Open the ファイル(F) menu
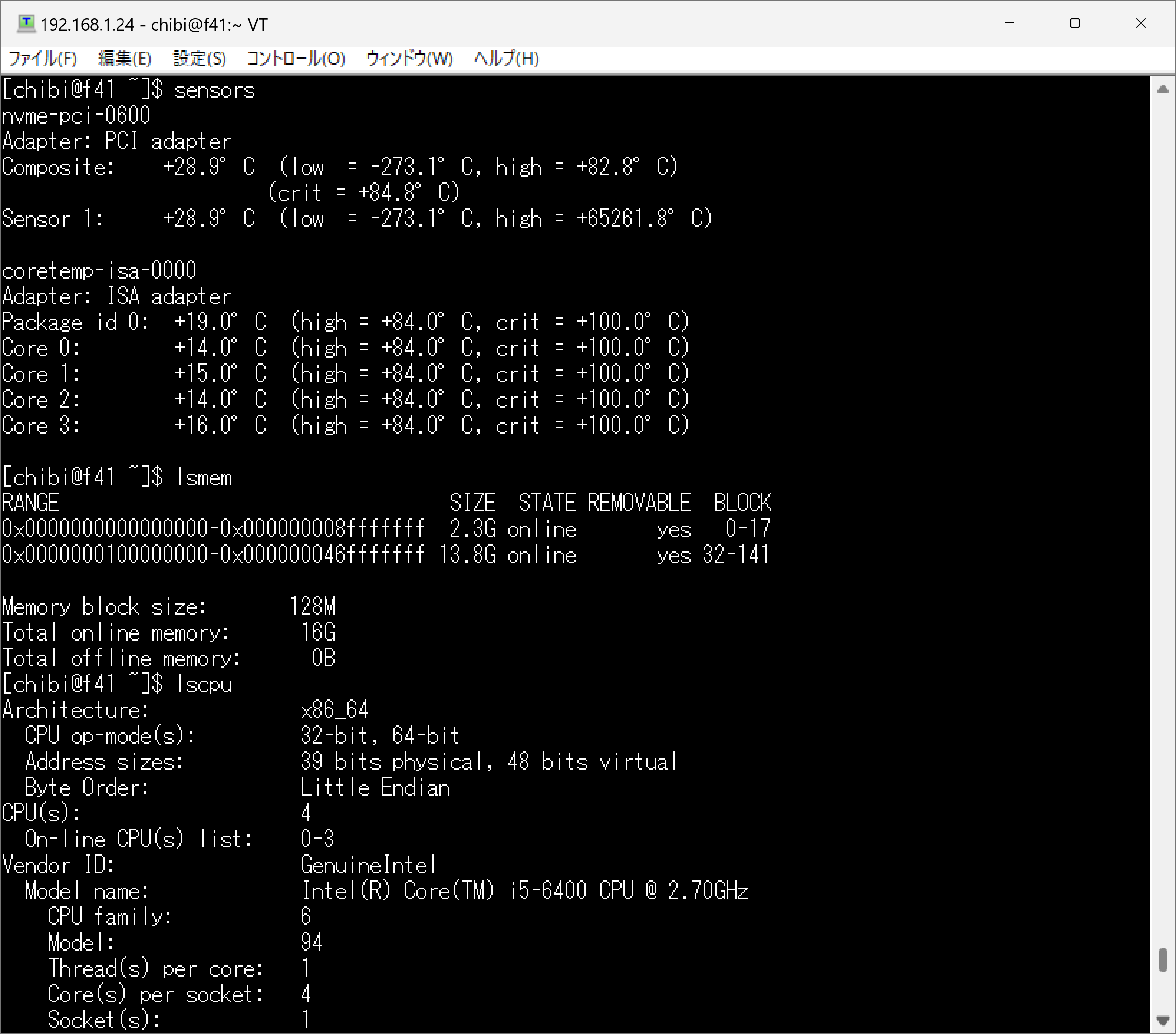The image size is (1176, 1034). [x=43, y=59]
